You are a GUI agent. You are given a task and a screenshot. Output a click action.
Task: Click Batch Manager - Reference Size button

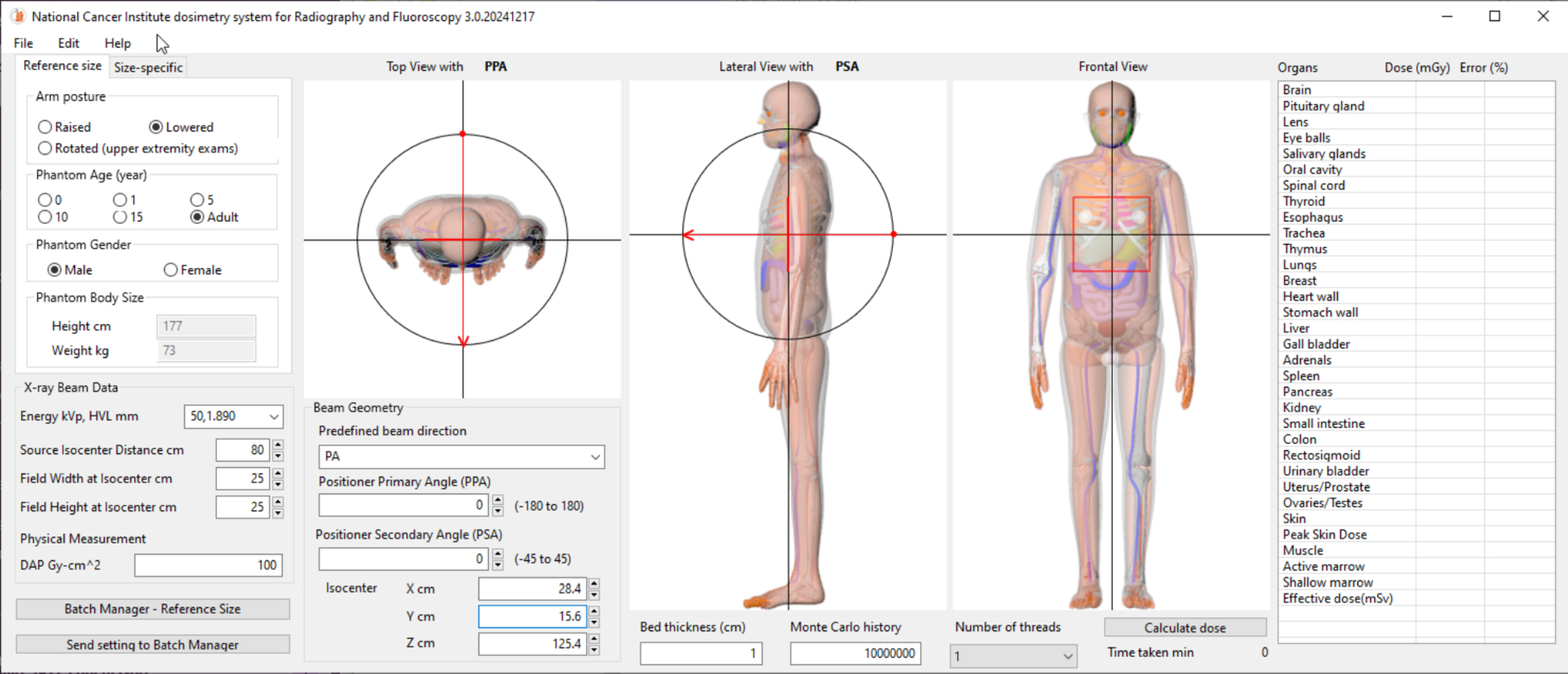[153, 609]
